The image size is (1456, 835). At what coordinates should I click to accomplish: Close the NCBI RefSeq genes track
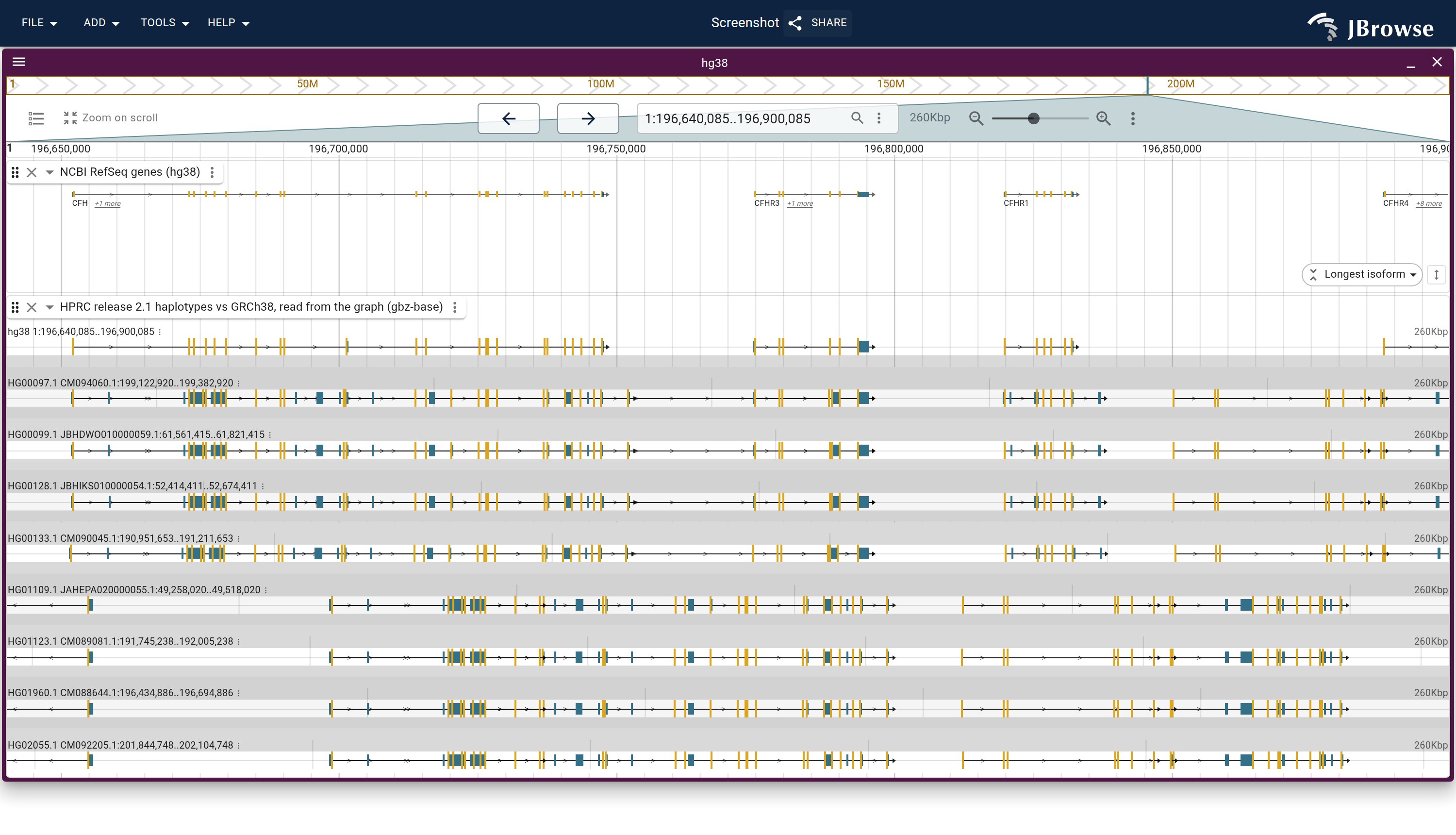32,172
